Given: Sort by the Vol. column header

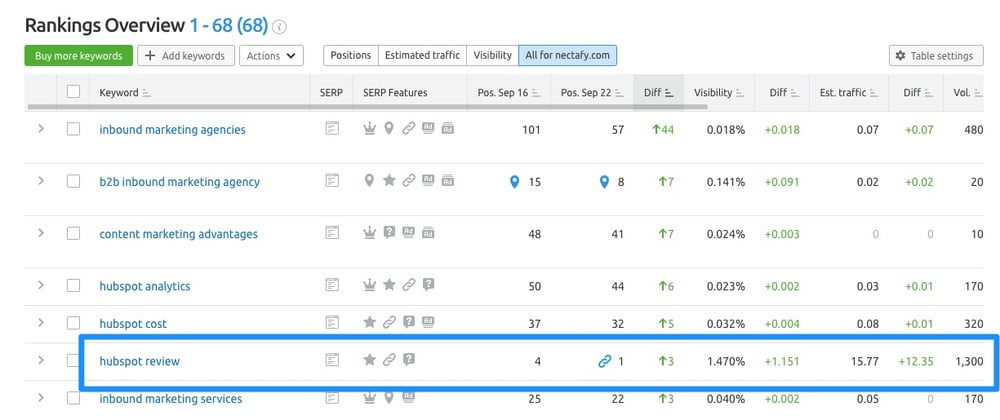Looking at the screenshot, I should [967, 92].
